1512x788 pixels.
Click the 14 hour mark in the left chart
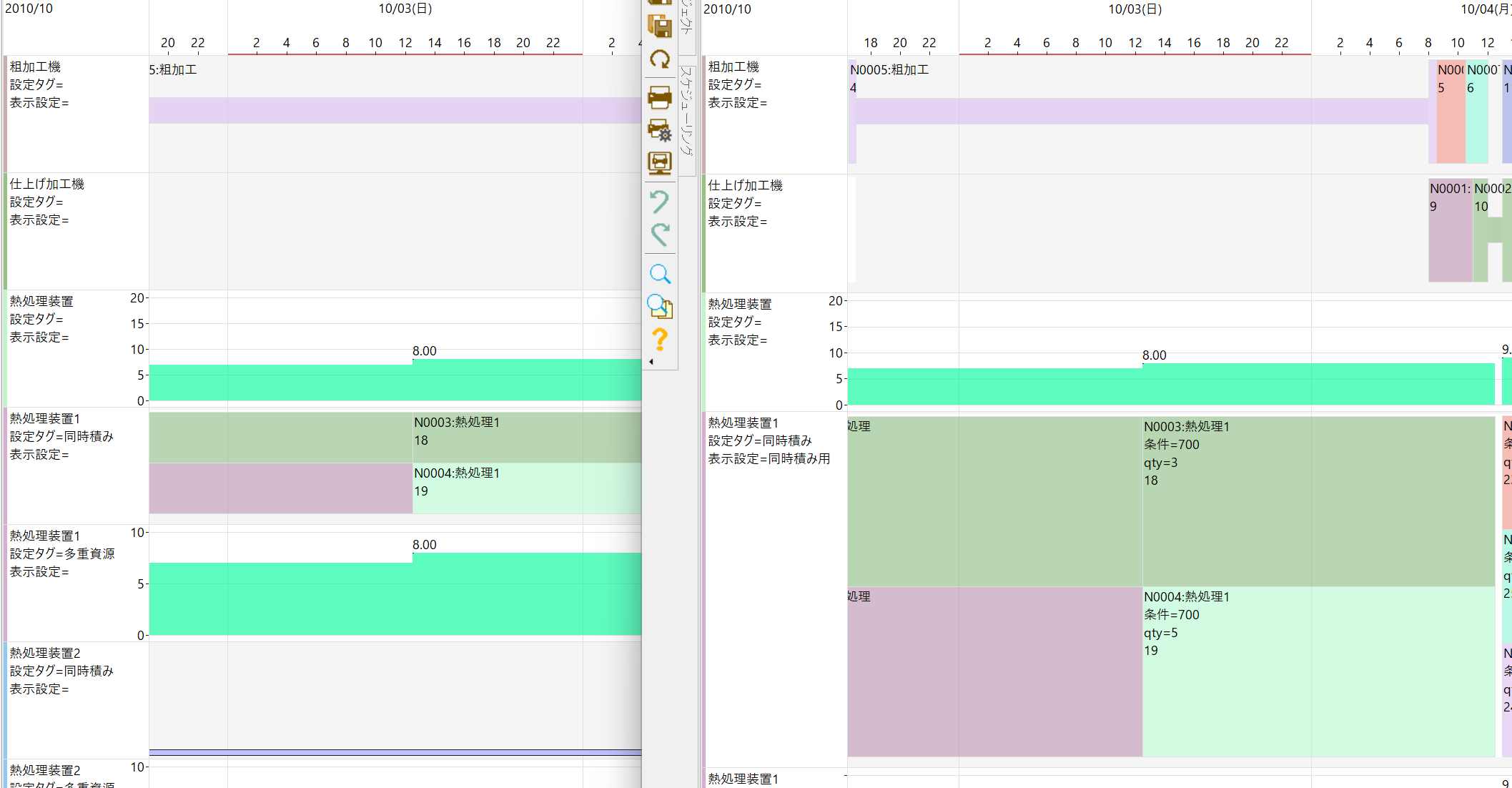(x=435, y=43)
